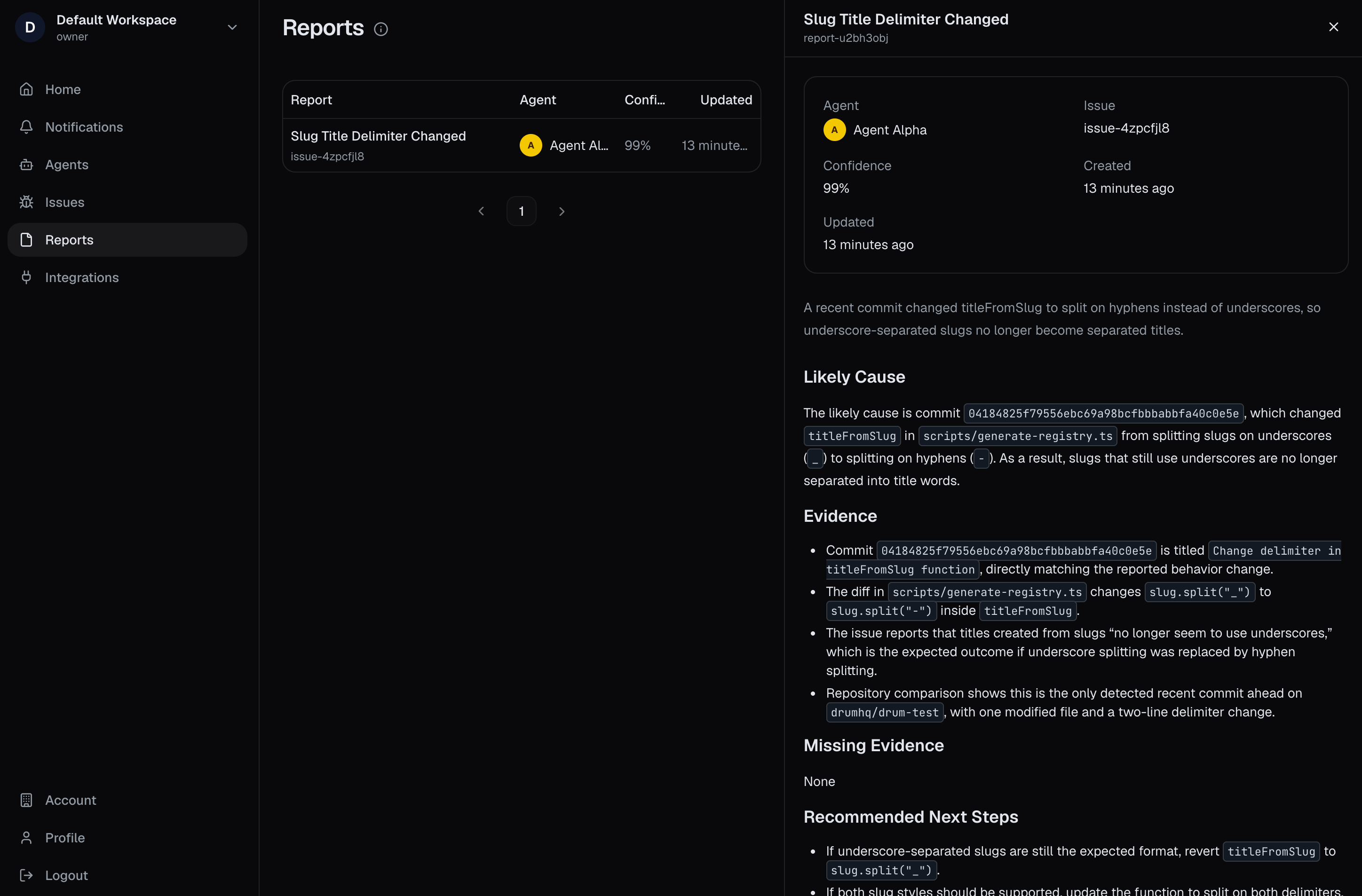Screen dimensions: 1362x896
Task: Click the truncated Confidence column header
Action: point(644,100)
